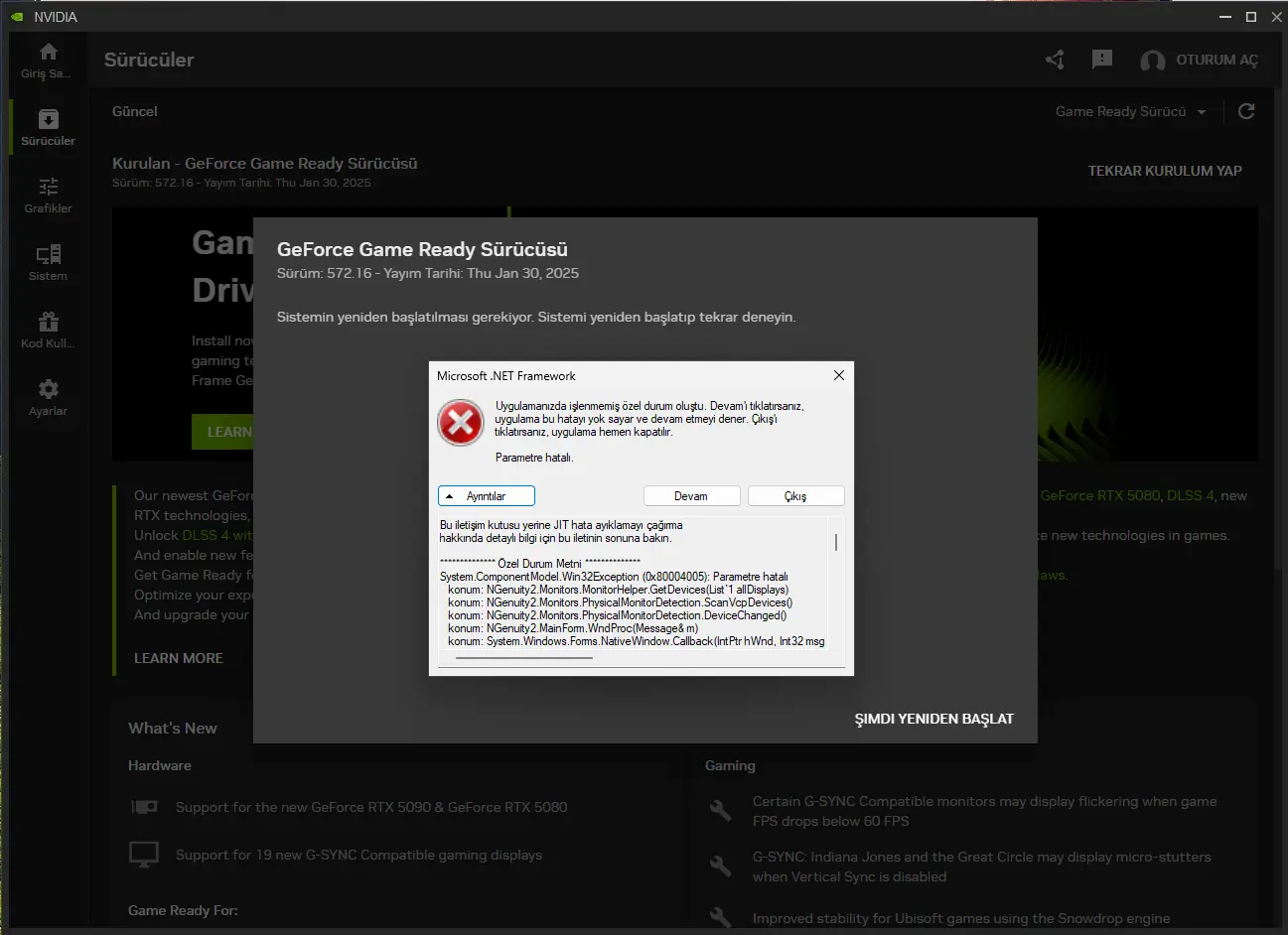Viewport: 1288px width, 935px height.
Task: Click the graphics card icon beside RTX 5090 support
Action: tap(144, 807)
